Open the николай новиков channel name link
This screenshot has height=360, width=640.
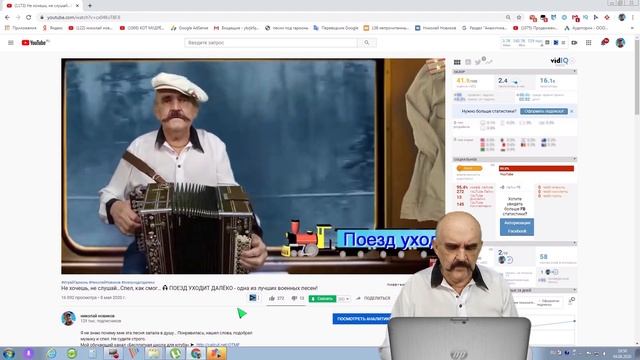tap(98, 316)
